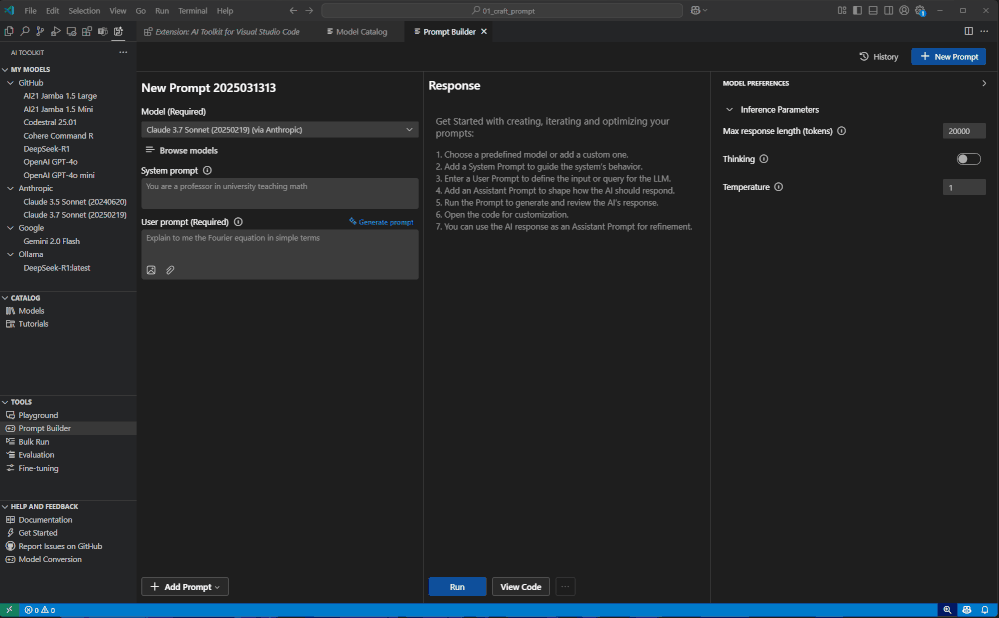Click the Max response length input field

(x=963, y=131)
